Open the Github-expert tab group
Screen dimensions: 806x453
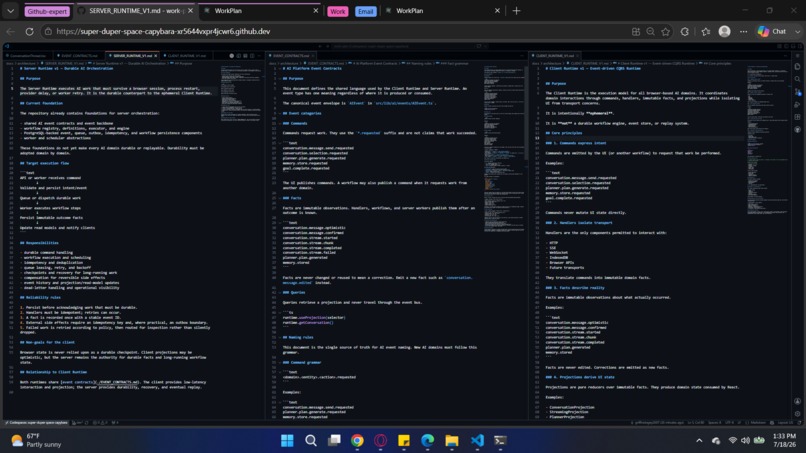(x=47, y=11)
